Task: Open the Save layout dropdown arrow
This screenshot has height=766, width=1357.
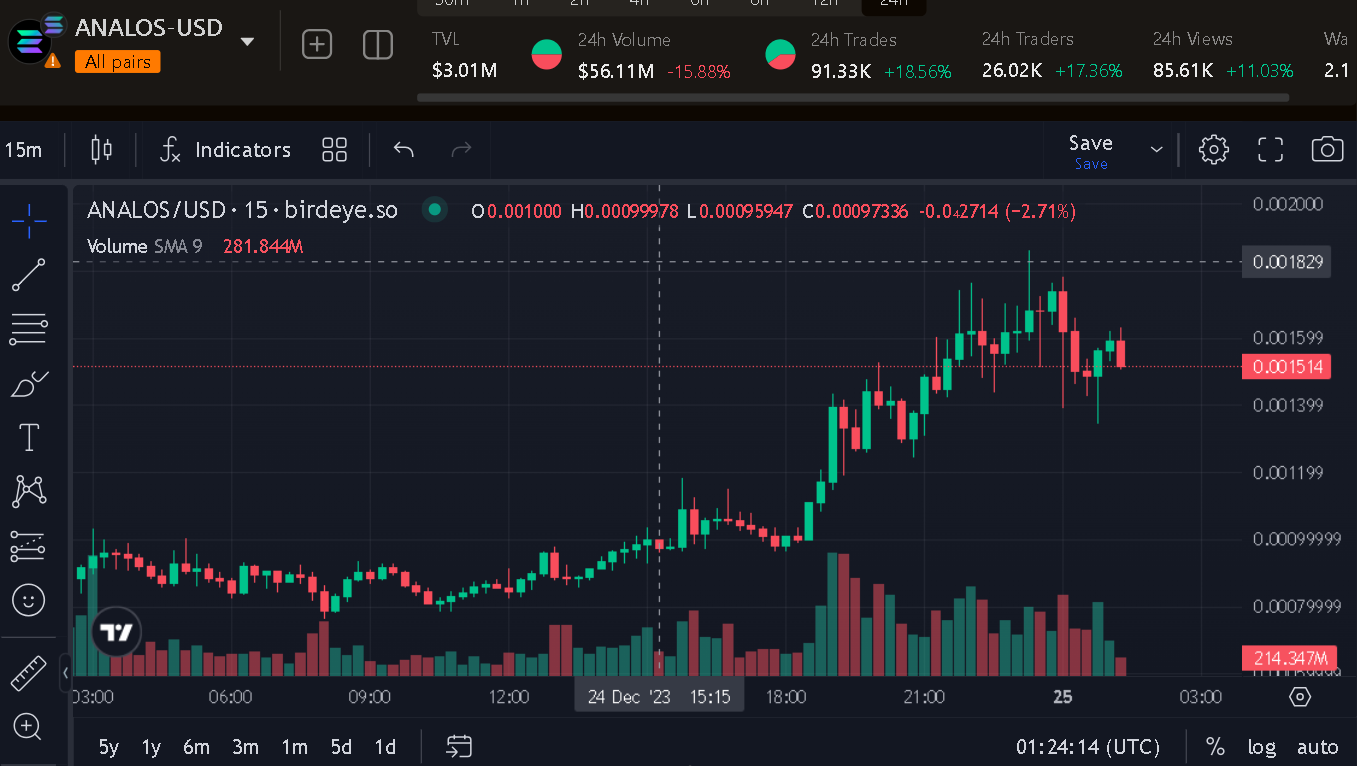Action: coord(1157,150)
